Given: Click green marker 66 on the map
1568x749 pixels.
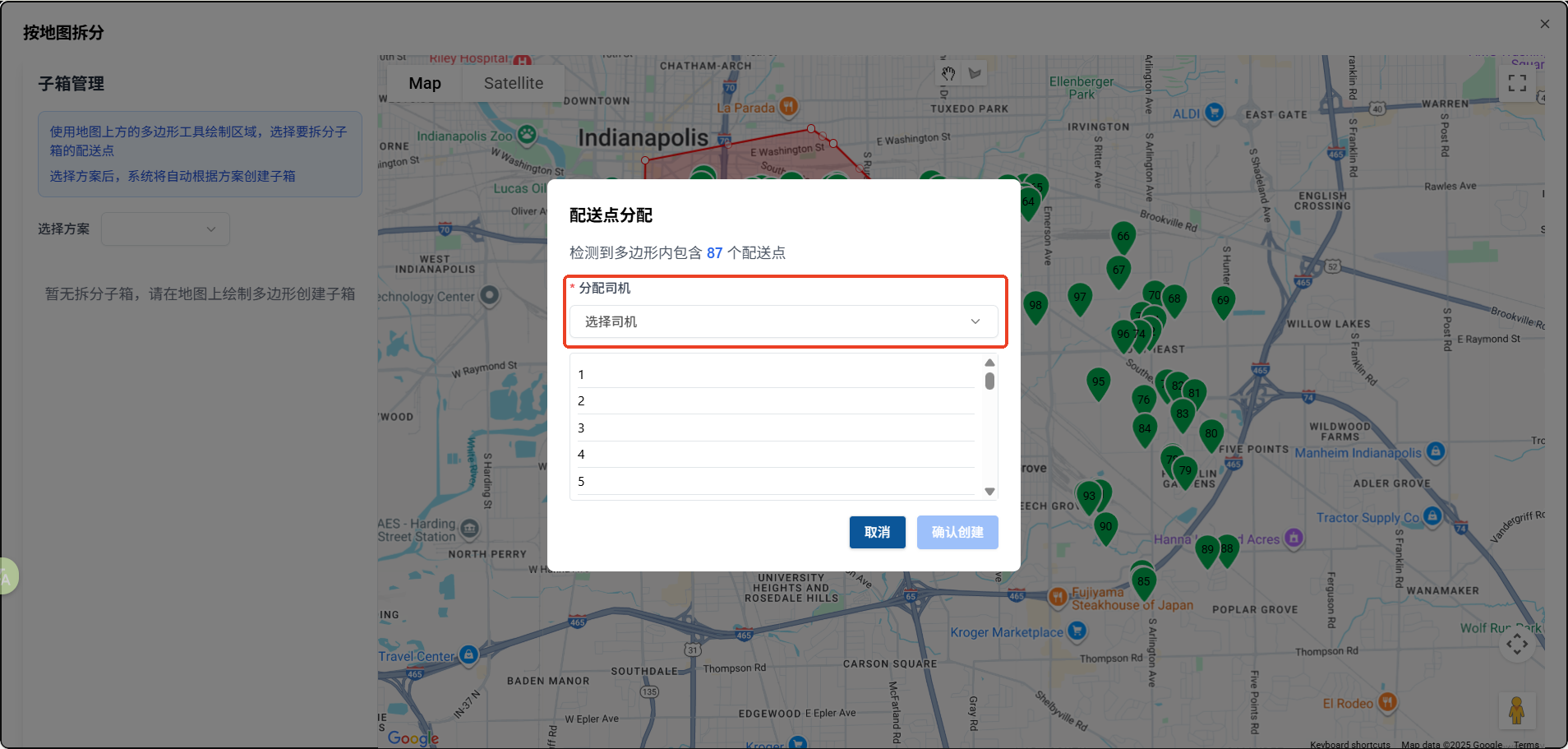Looking at the screenshot, I should point(1123,237).
